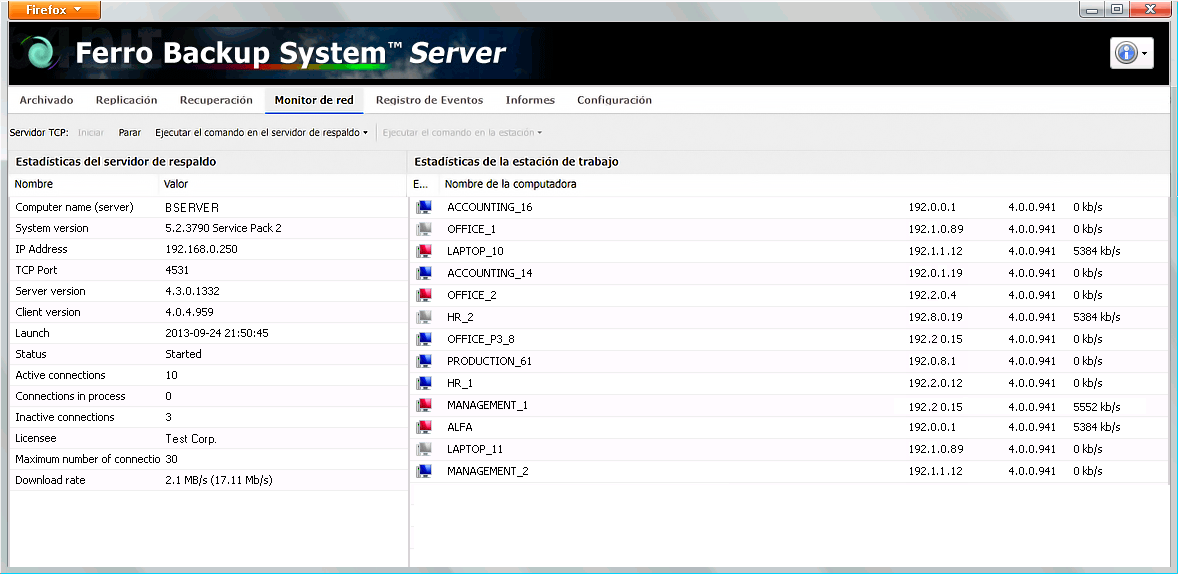Open the info button dropdown in header
Viewport: 1178px width, 574px height.
point(1131,53)
